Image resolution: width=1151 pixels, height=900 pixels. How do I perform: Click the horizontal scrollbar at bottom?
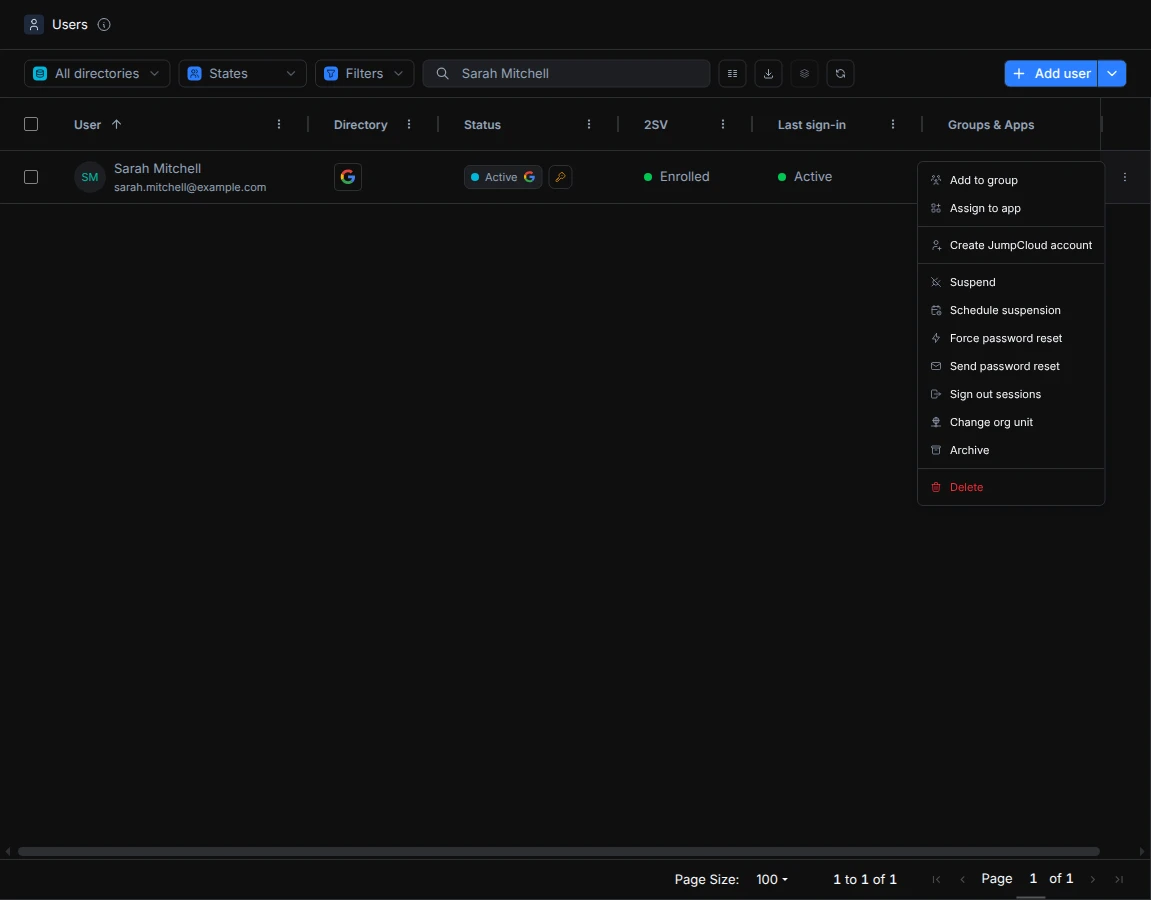(x=559, y=852)
